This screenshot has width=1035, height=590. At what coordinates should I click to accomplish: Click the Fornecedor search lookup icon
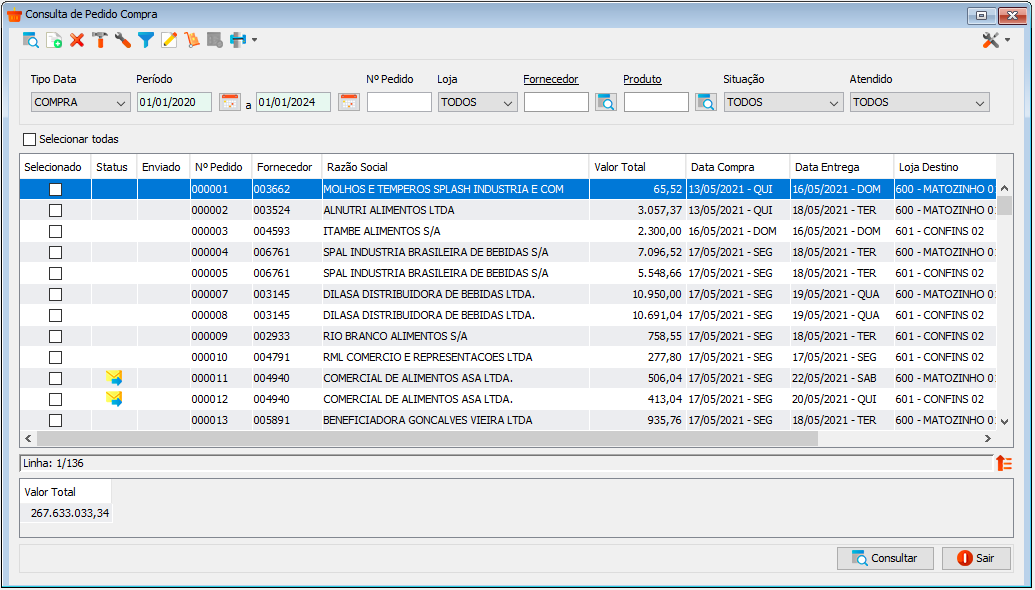606,102
